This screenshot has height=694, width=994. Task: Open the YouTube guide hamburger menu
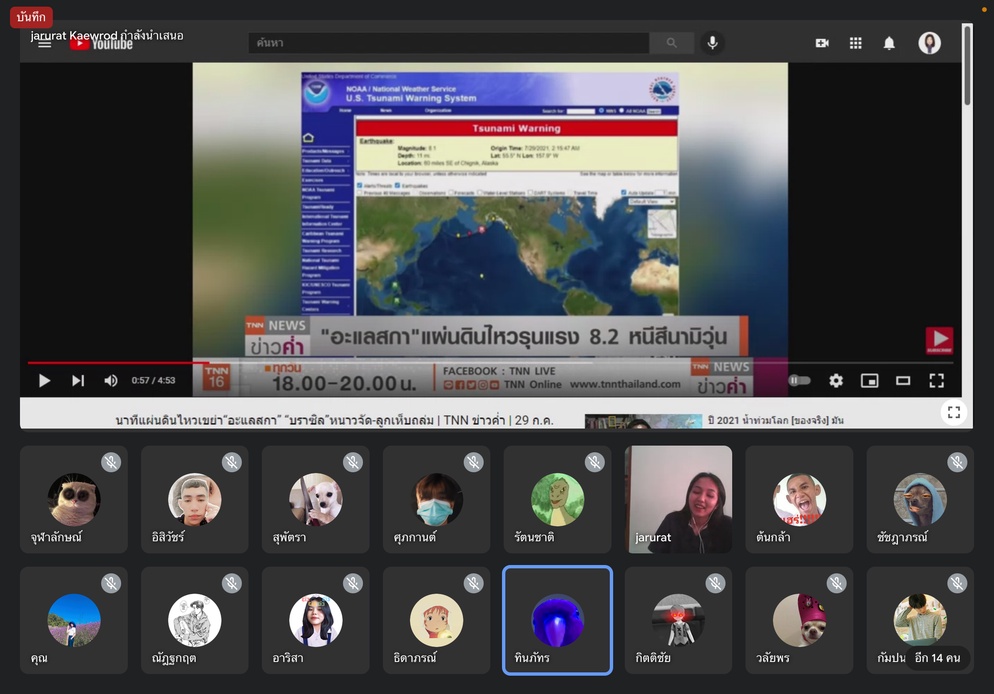44,44
